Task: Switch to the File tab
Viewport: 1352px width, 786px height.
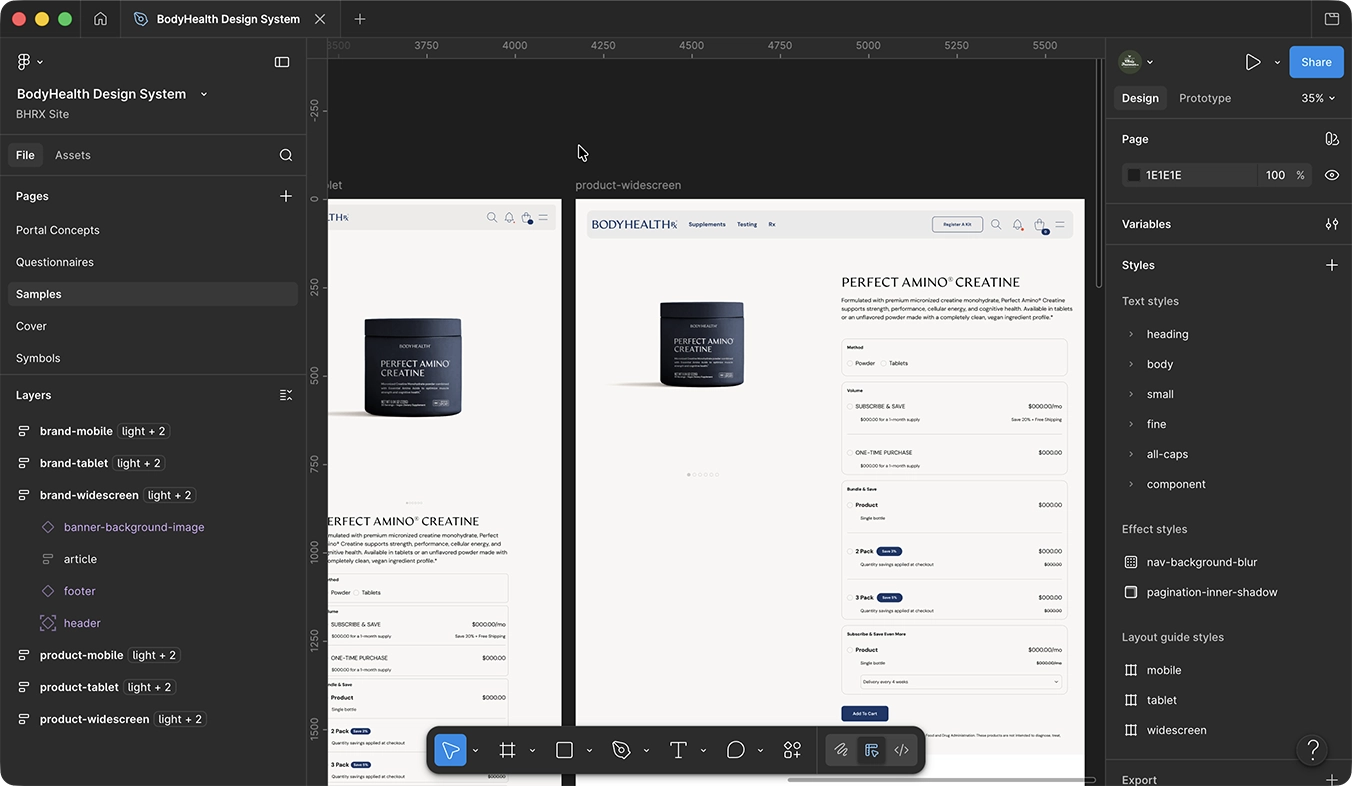Action: 25,155
